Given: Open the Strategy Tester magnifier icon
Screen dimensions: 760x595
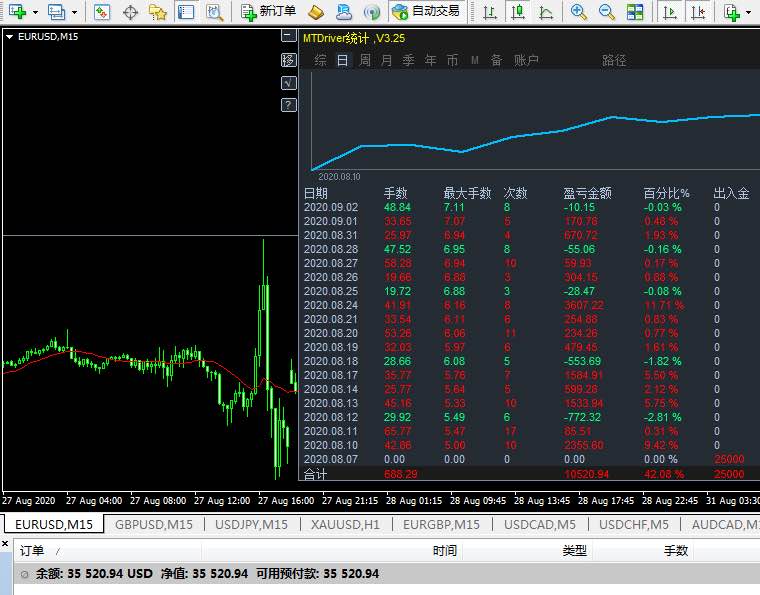Looking at the screenshot, I should click(214, 12).
